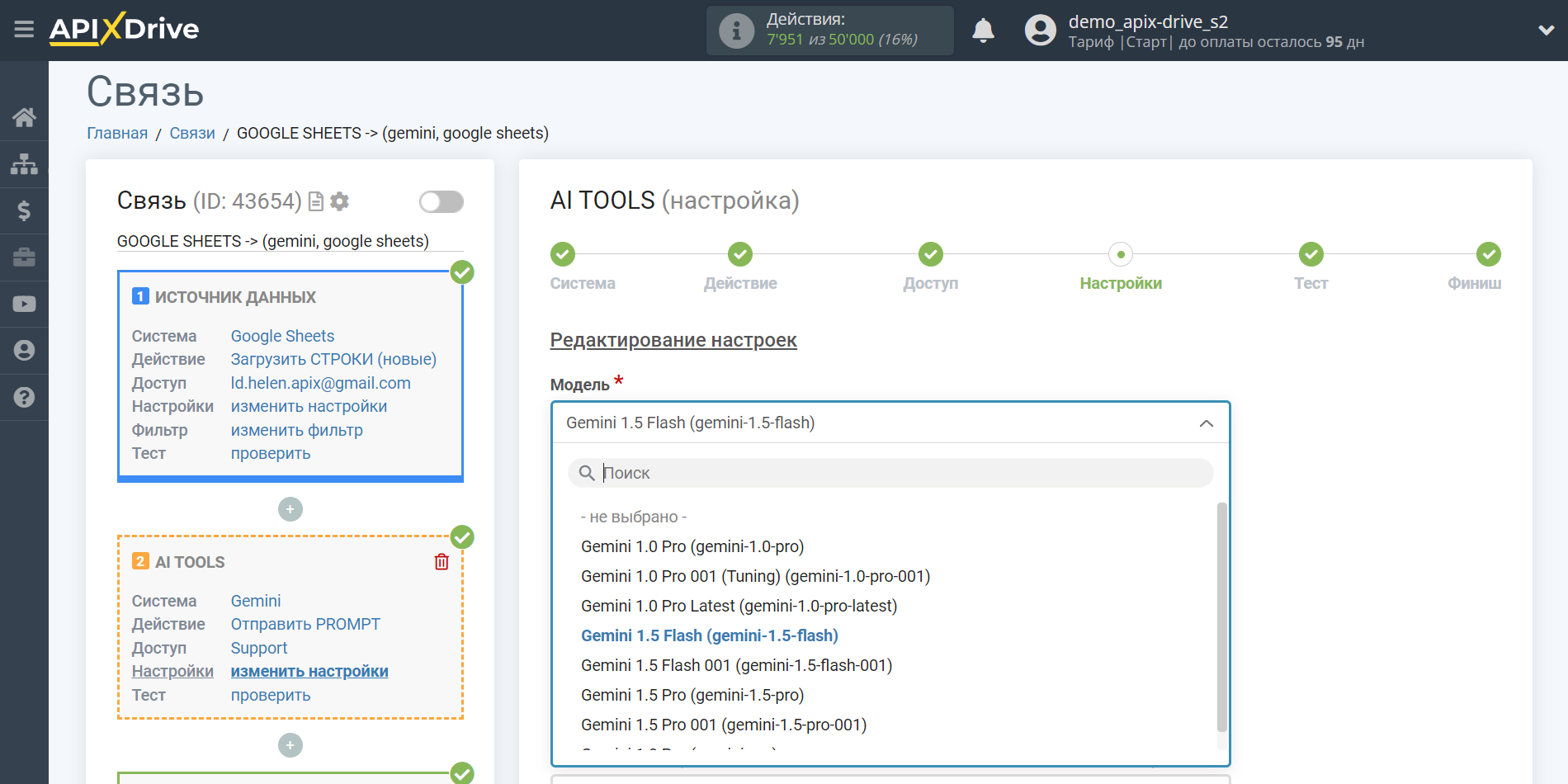The width and height of the screenshot is (1568, 784).
Task: Add a block with plus below AI TOOLS
Action: (290, 745)
